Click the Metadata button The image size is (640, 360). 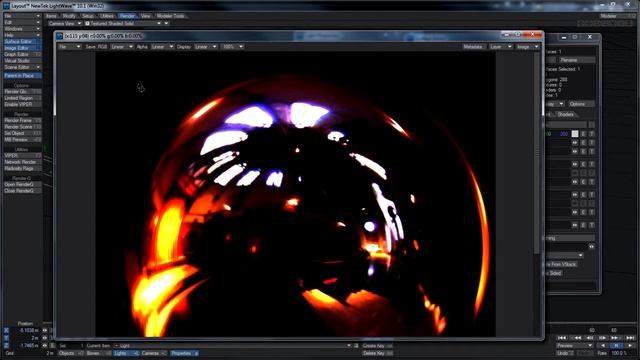tap(473, 47)
